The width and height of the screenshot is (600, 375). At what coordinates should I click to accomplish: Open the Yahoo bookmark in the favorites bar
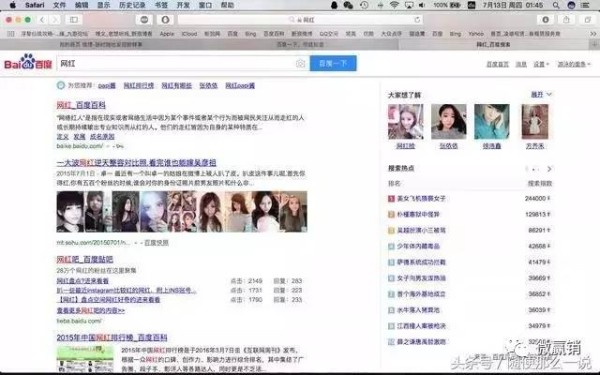(x=476, y=34)
